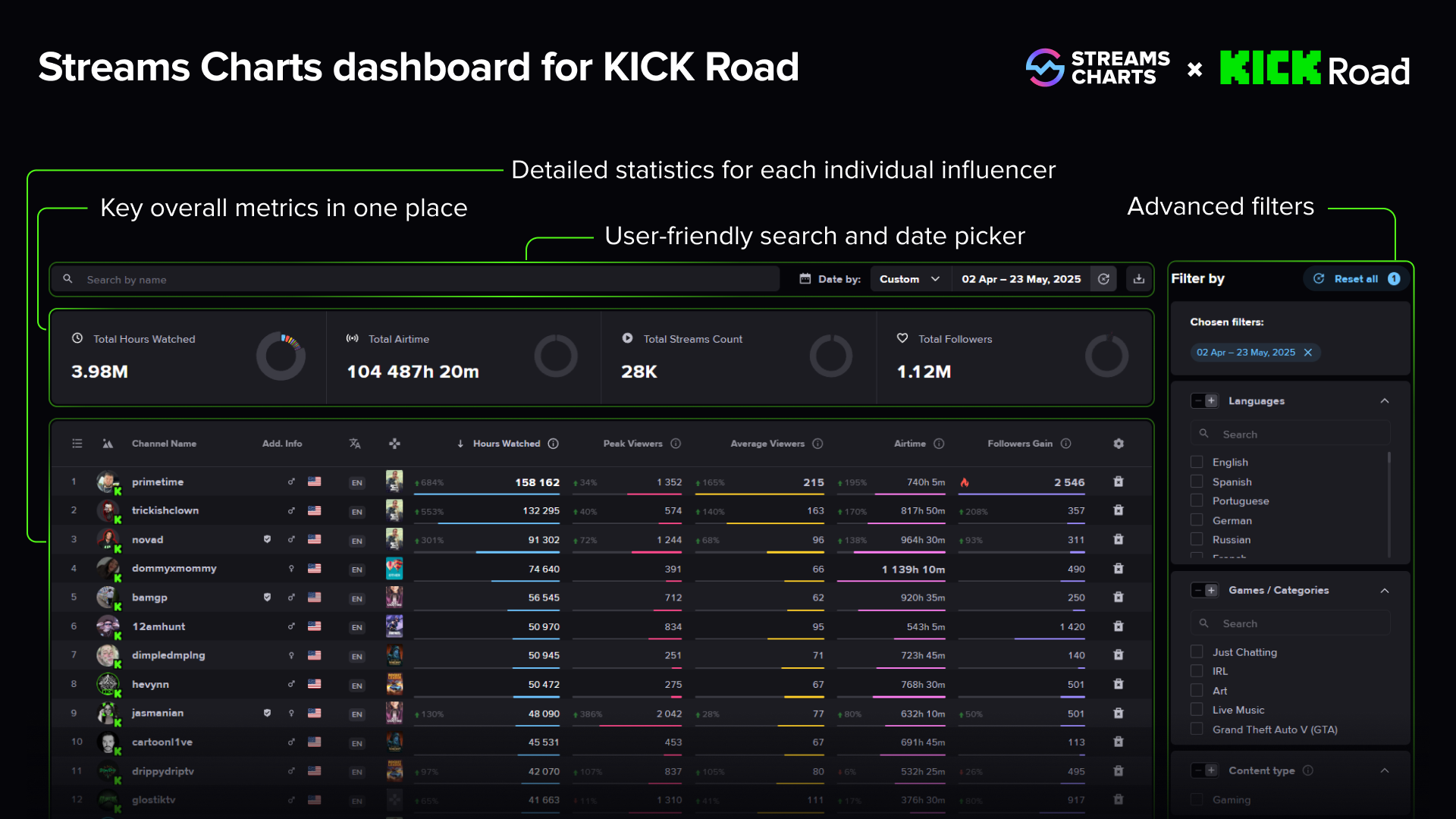Remove 02 Apr – 23 May filter chip
This screenshot has height=819, width=1456.
click(1308, 353)
